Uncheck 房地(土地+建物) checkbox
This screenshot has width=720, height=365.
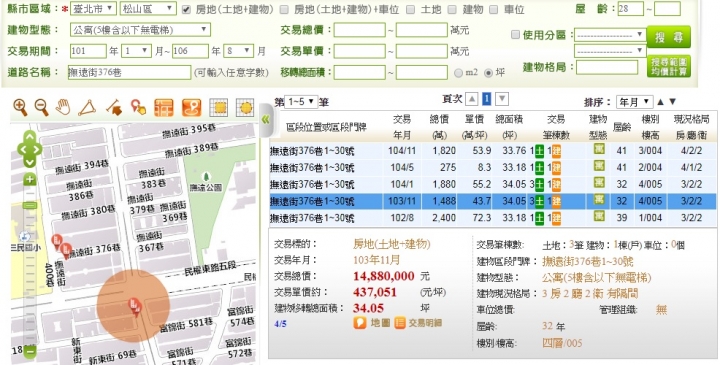(186, 10)
